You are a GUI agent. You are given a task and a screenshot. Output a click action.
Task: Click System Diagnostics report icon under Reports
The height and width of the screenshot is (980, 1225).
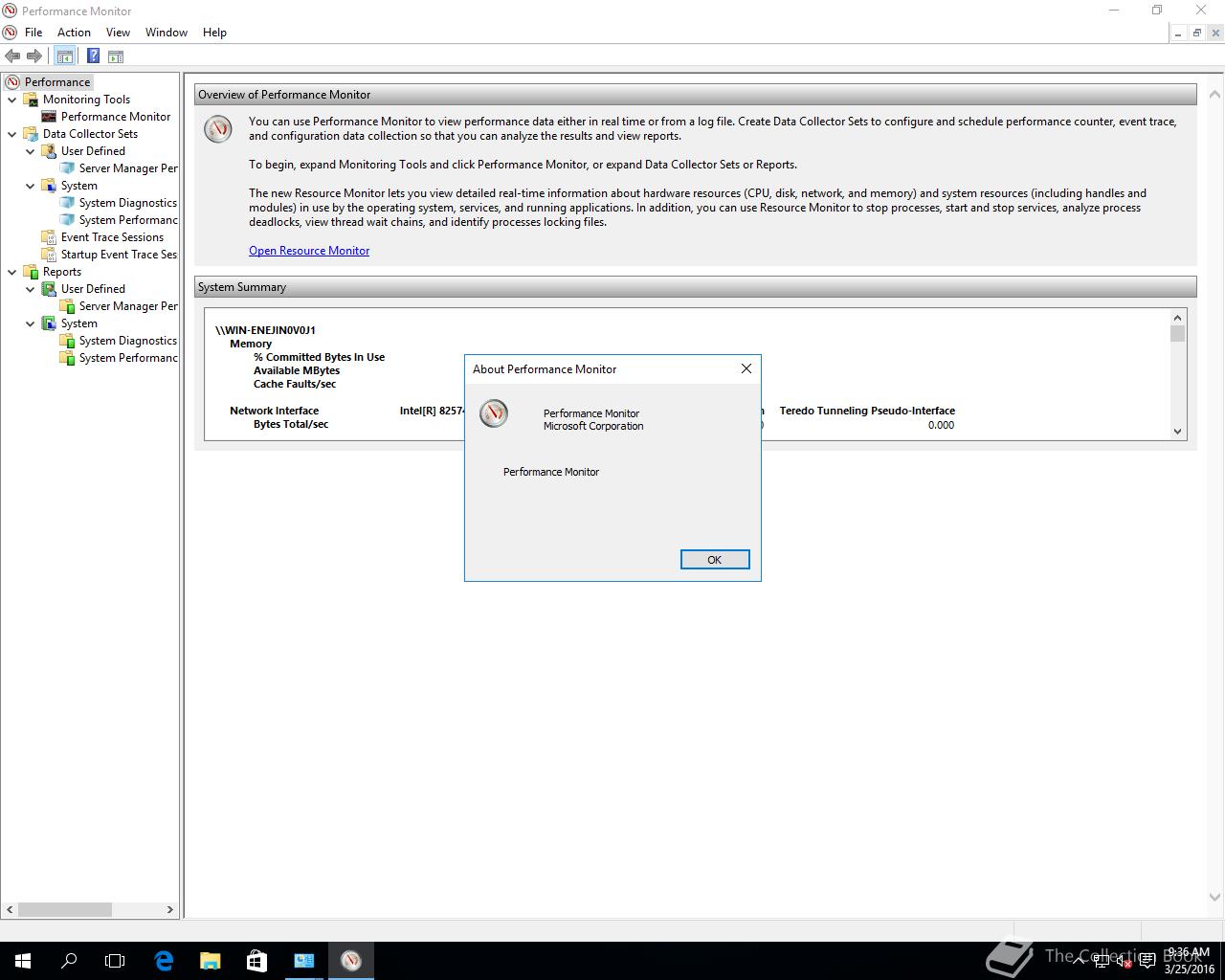[67, 341]
